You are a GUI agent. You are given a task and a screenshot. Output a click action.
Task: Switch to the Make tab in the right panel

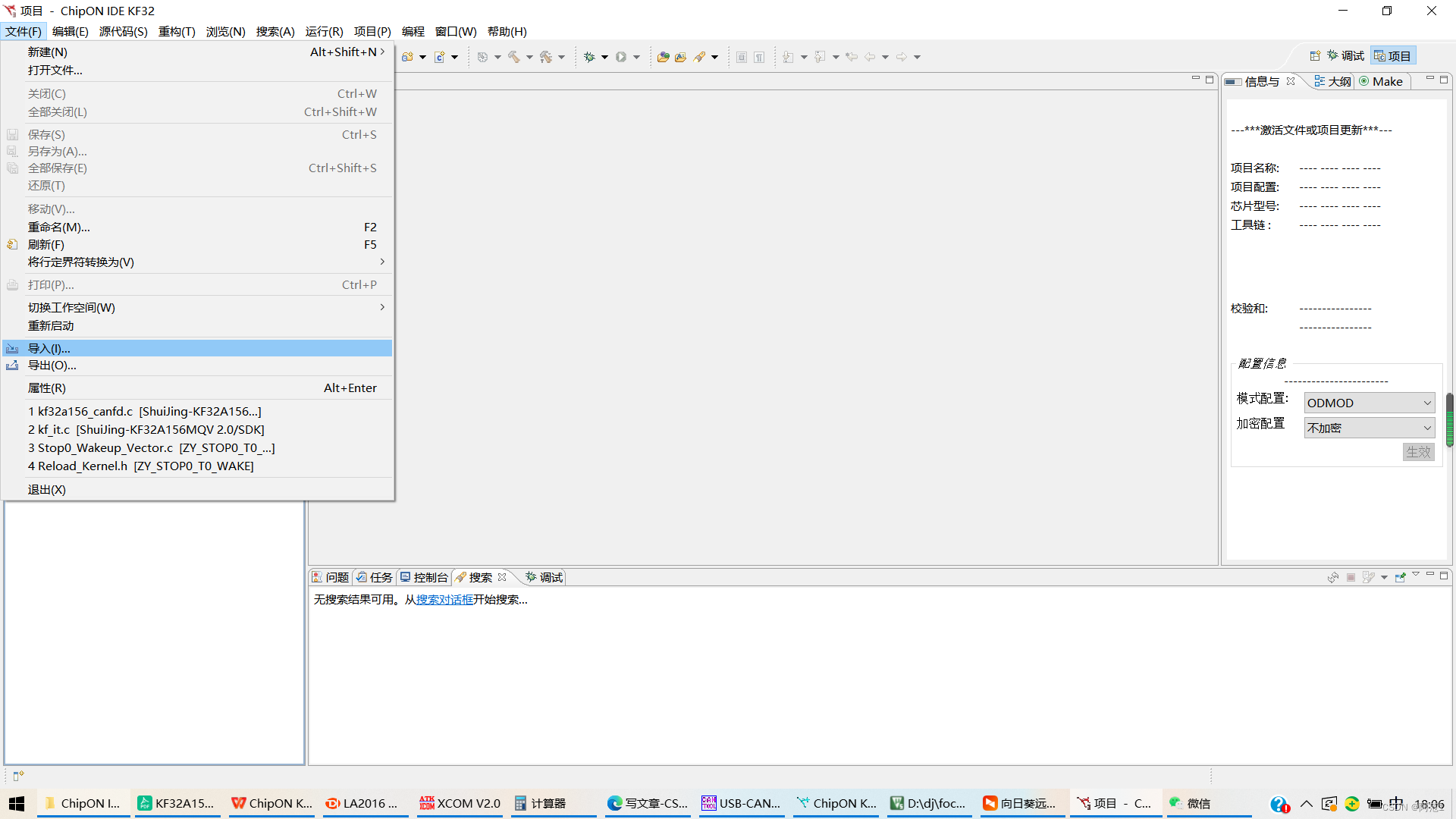(x=1382, y=81)
